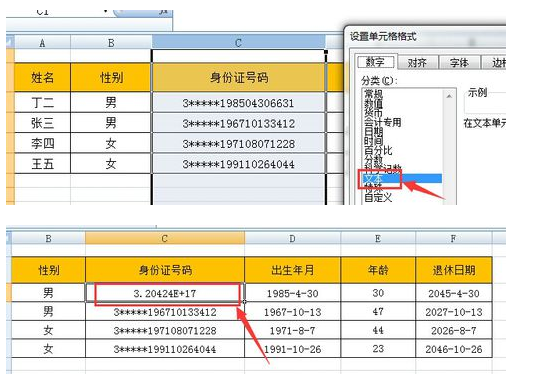
Task: Select ID cell 3*****198504306631
Action: (239, 103)
